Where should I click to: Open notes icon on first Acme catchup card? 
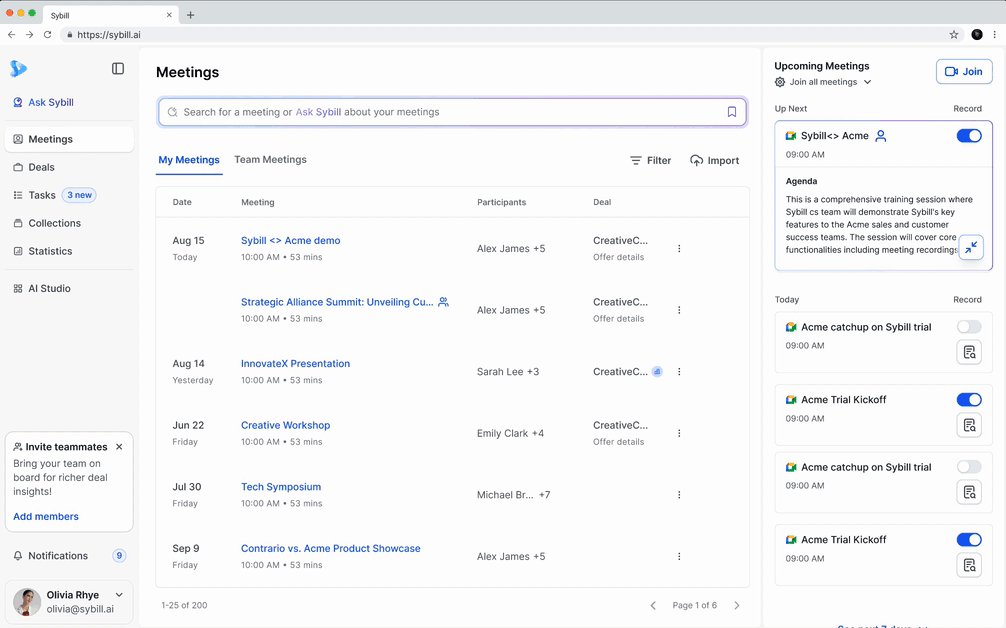tap(969, 352)
